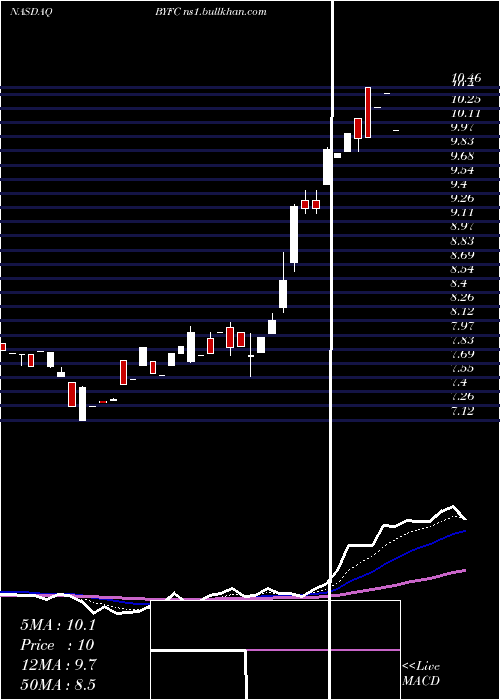This screenshot has height=700, width=500.
Task: Select the 50MA : 8.5 readout
Action: (x=58, y=684)
